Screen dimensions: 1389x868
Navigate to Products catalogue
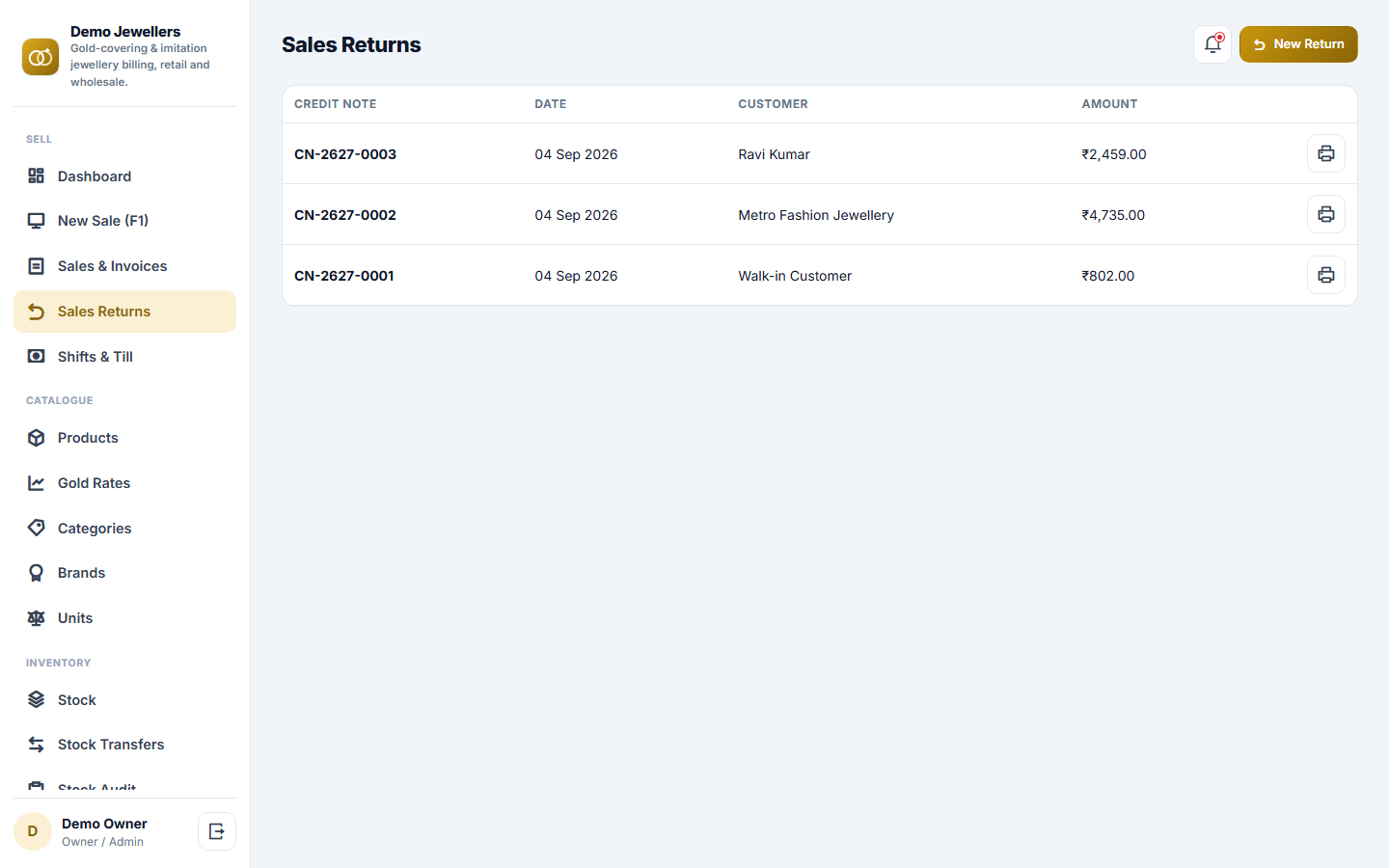tap(124, 438)
